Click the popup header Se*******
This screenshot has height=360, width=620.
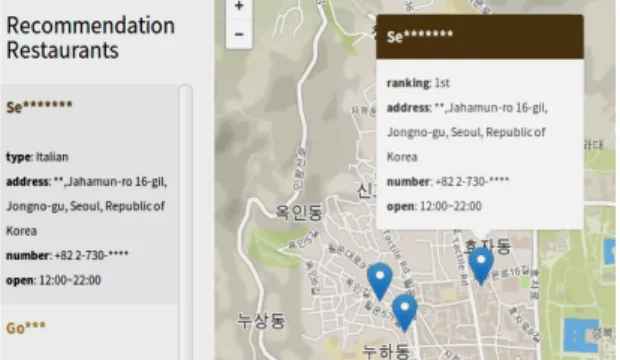480,37
